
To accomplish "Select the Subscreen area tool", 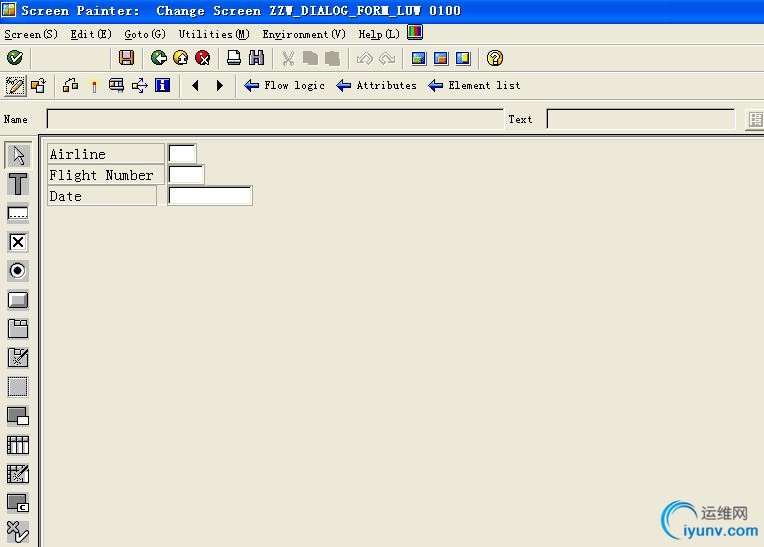I will [18, 416].
